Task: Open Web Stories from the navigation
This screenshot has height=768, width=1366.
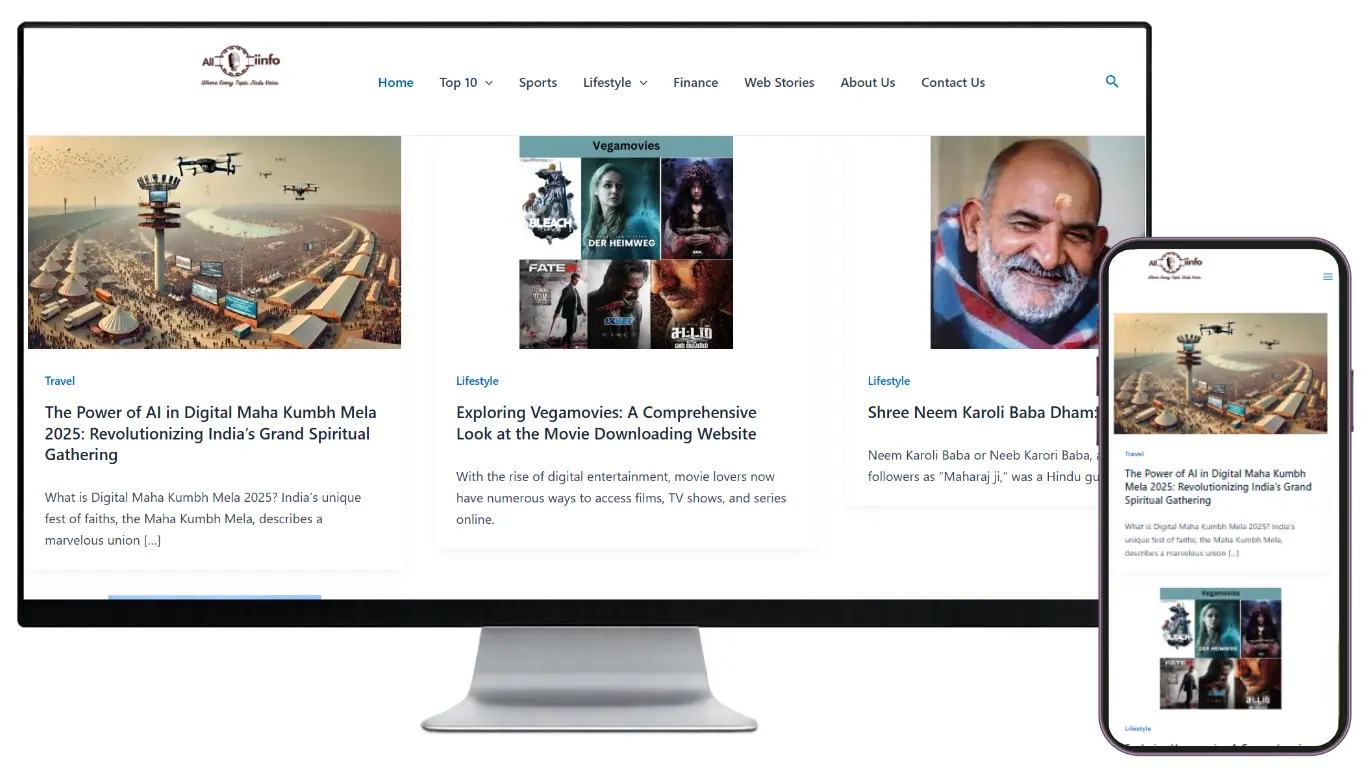Action: tap(779, 83)
